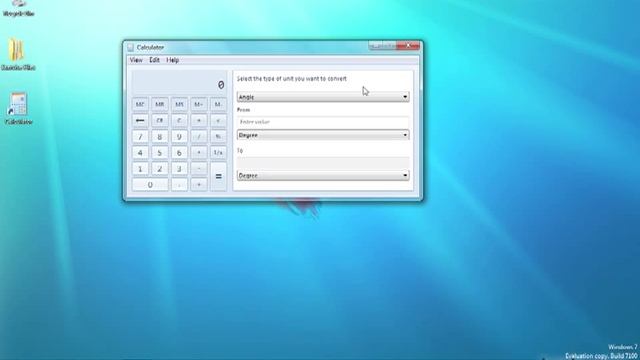Click the division key
The width and height of the screenshot is (640, 360).
click(199, 137)
